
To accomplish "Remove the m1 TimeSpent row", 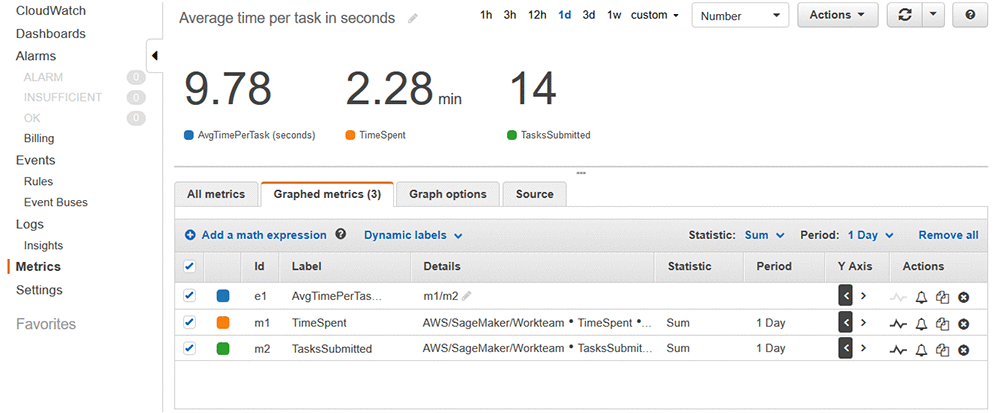I will [x=964, y=324].
